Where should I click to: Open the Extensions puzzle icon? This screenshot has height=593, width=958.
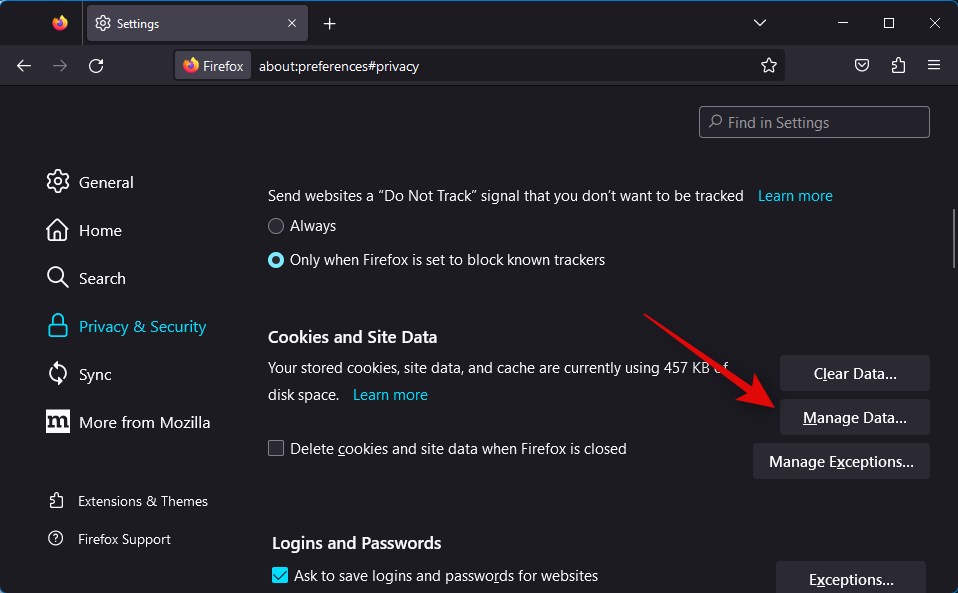click(x=898, y=66)
